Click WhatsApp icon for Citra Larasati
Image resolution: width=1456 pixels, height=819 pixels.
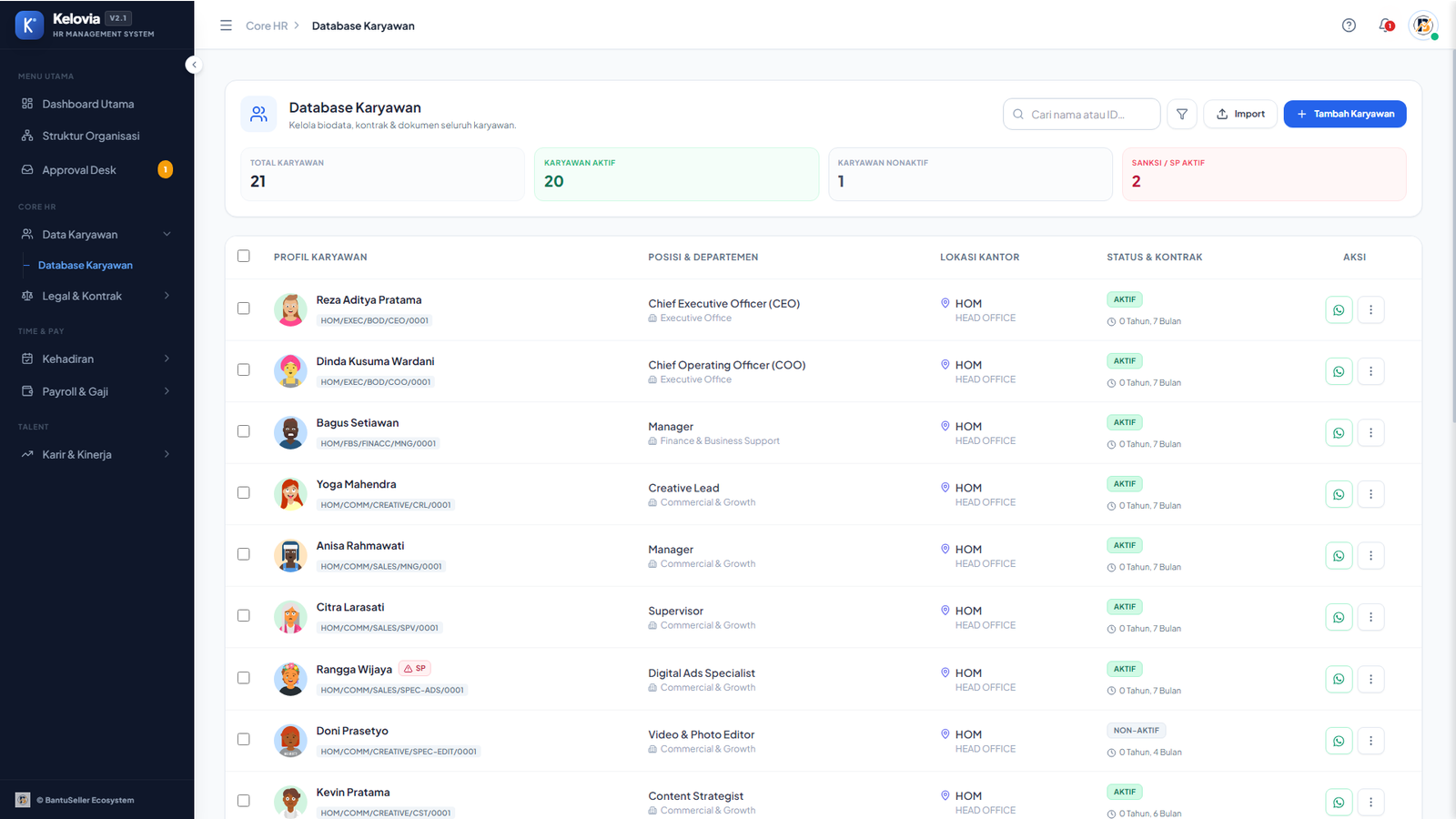coord(1339,617)
